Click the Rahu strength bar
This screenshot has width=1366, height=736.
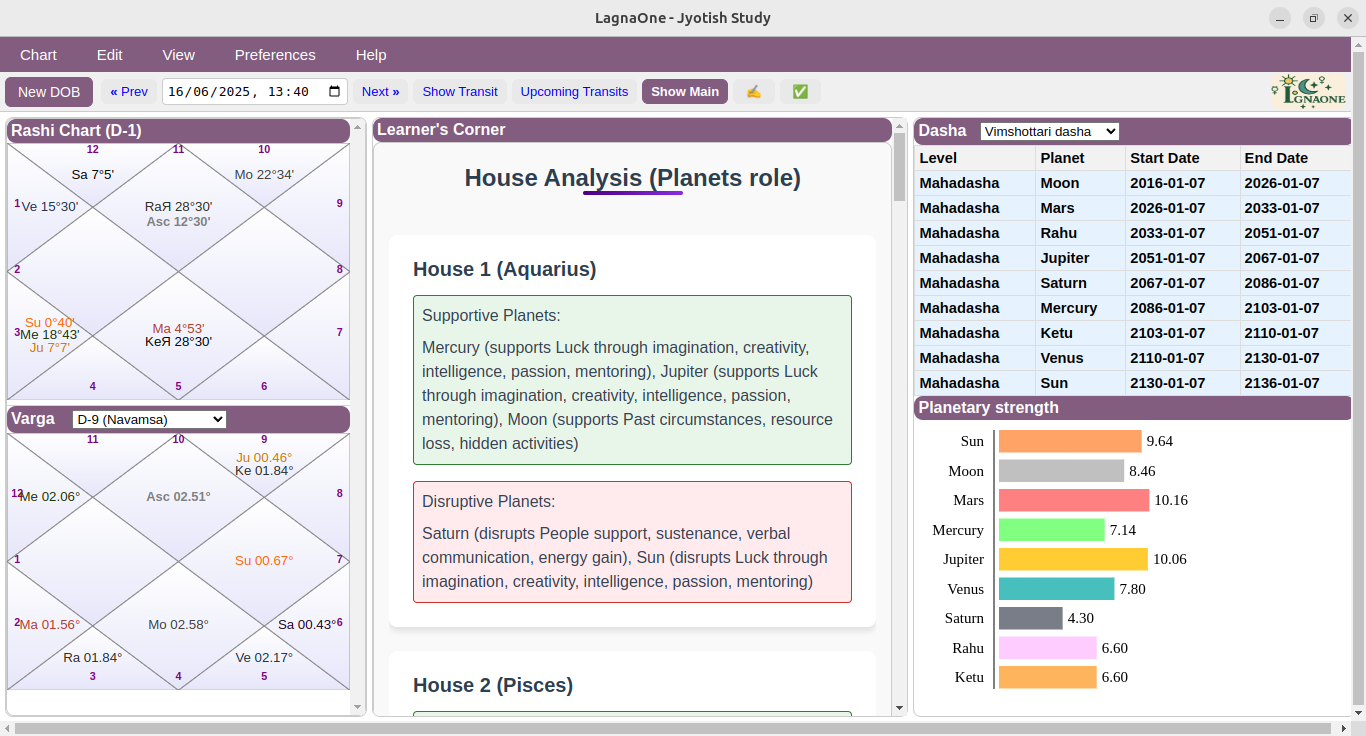click(1048, 648)
